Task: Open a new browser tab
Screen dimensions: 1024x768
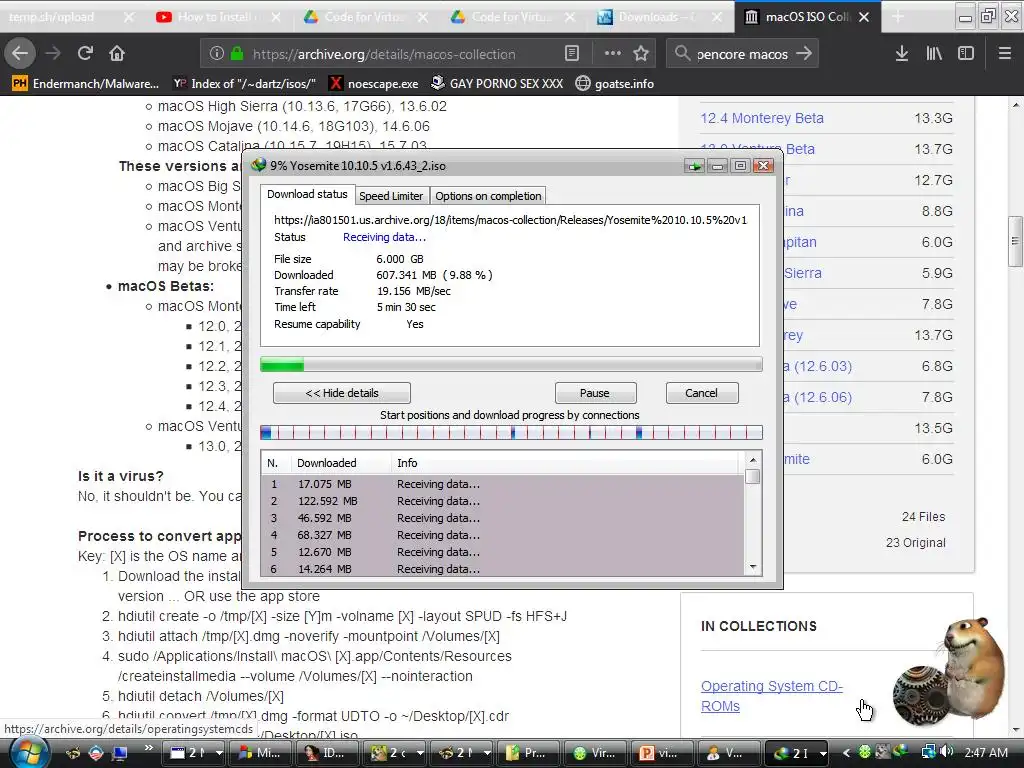Action: (898, 17)
